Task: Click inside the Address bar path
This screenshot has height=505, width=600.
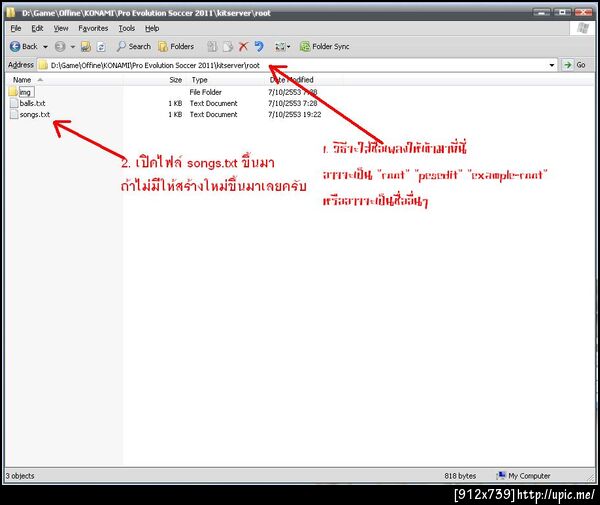Action: [155, 65]
